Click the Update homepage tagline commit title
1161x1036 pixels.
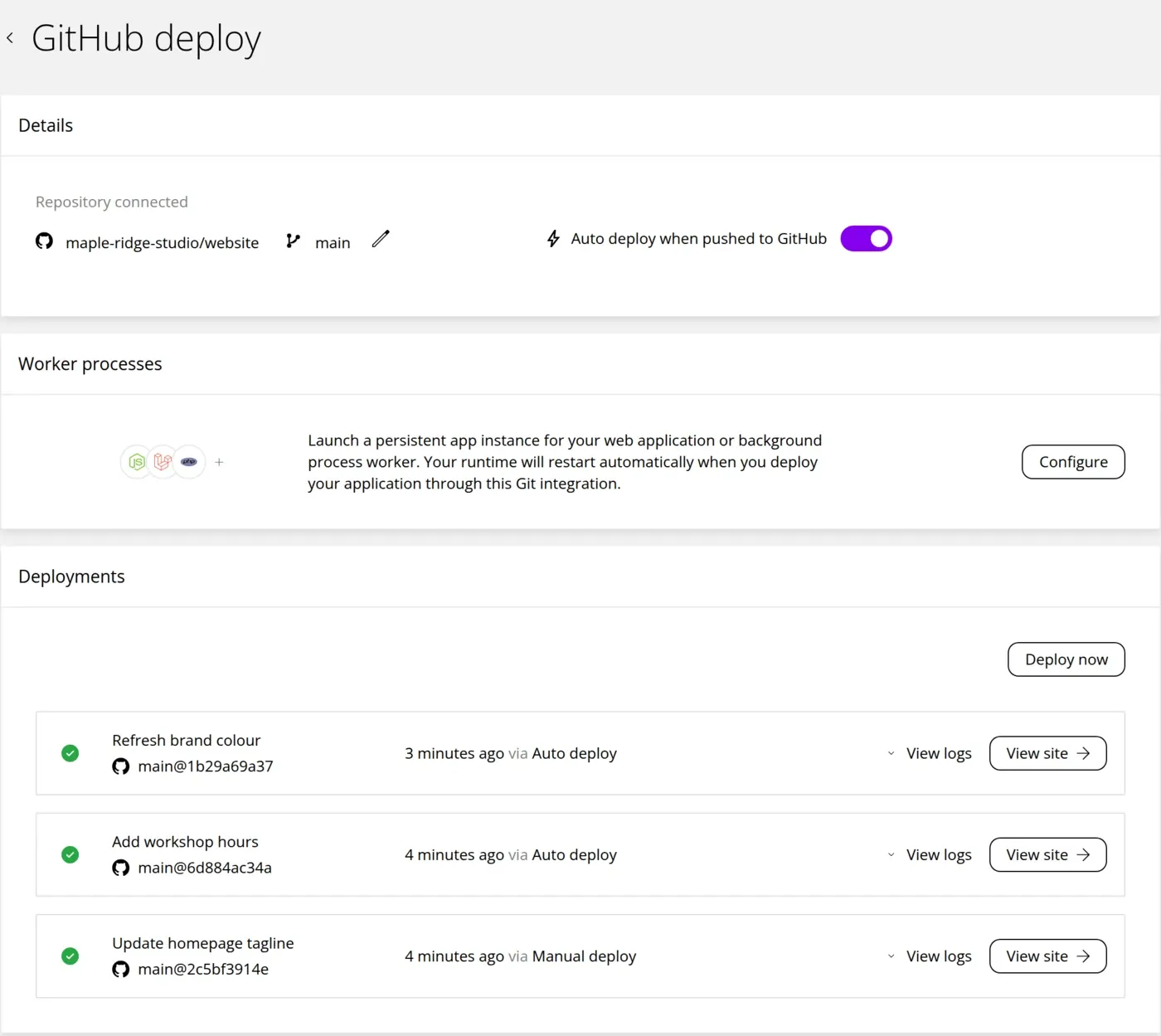[203, 943]
